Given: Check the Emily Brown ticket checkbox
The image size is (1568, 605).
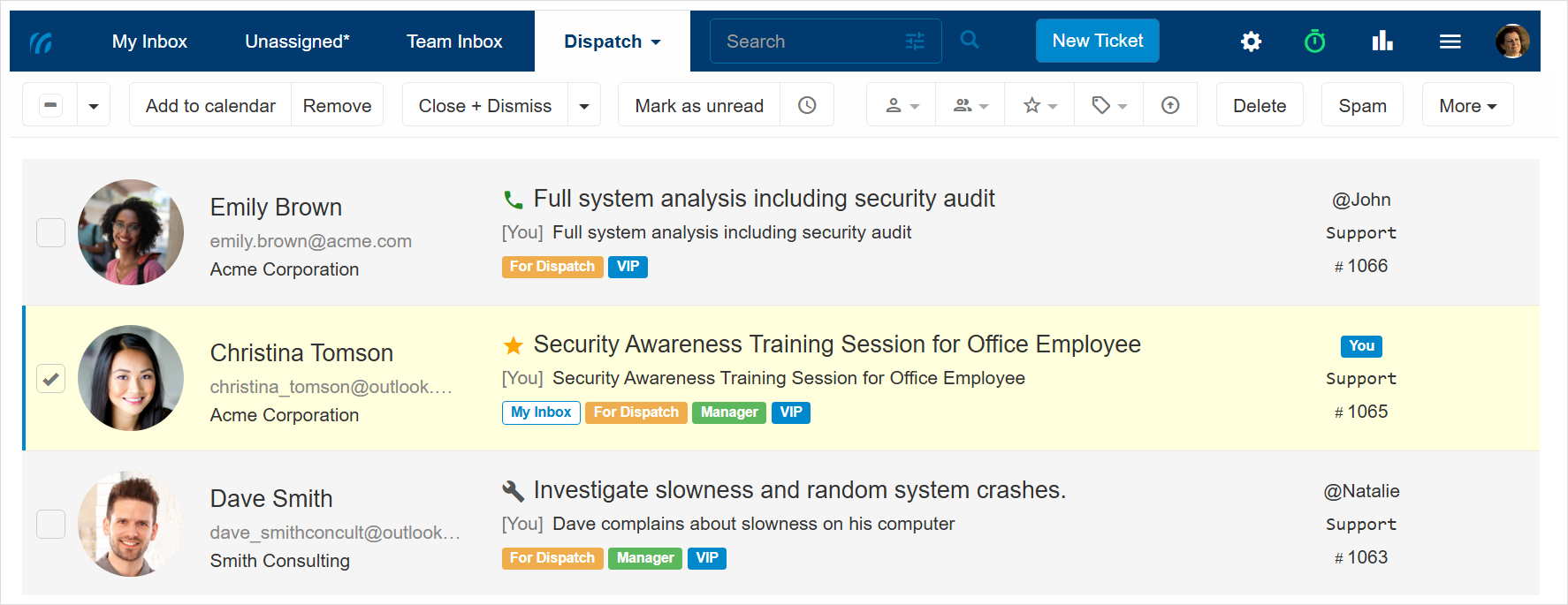Looking at the screenshot, I should tap(50, 233).
